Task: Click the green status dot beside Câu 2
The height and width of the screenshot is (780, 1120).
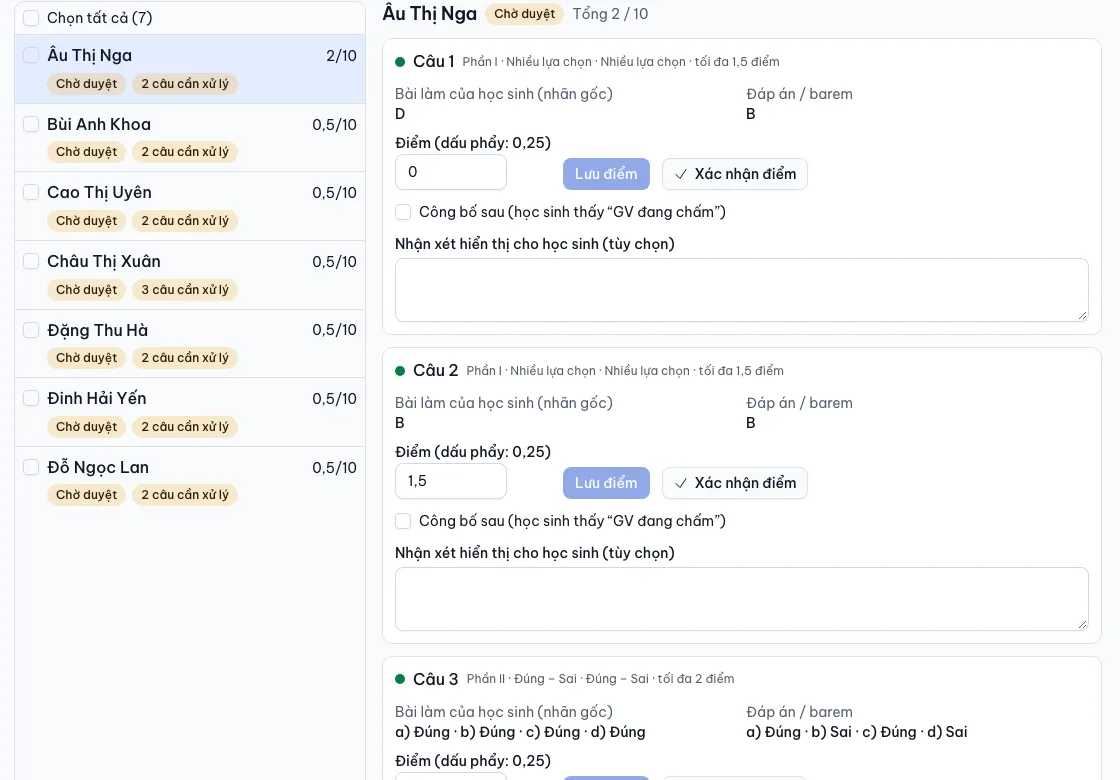Action: (400, 371)
